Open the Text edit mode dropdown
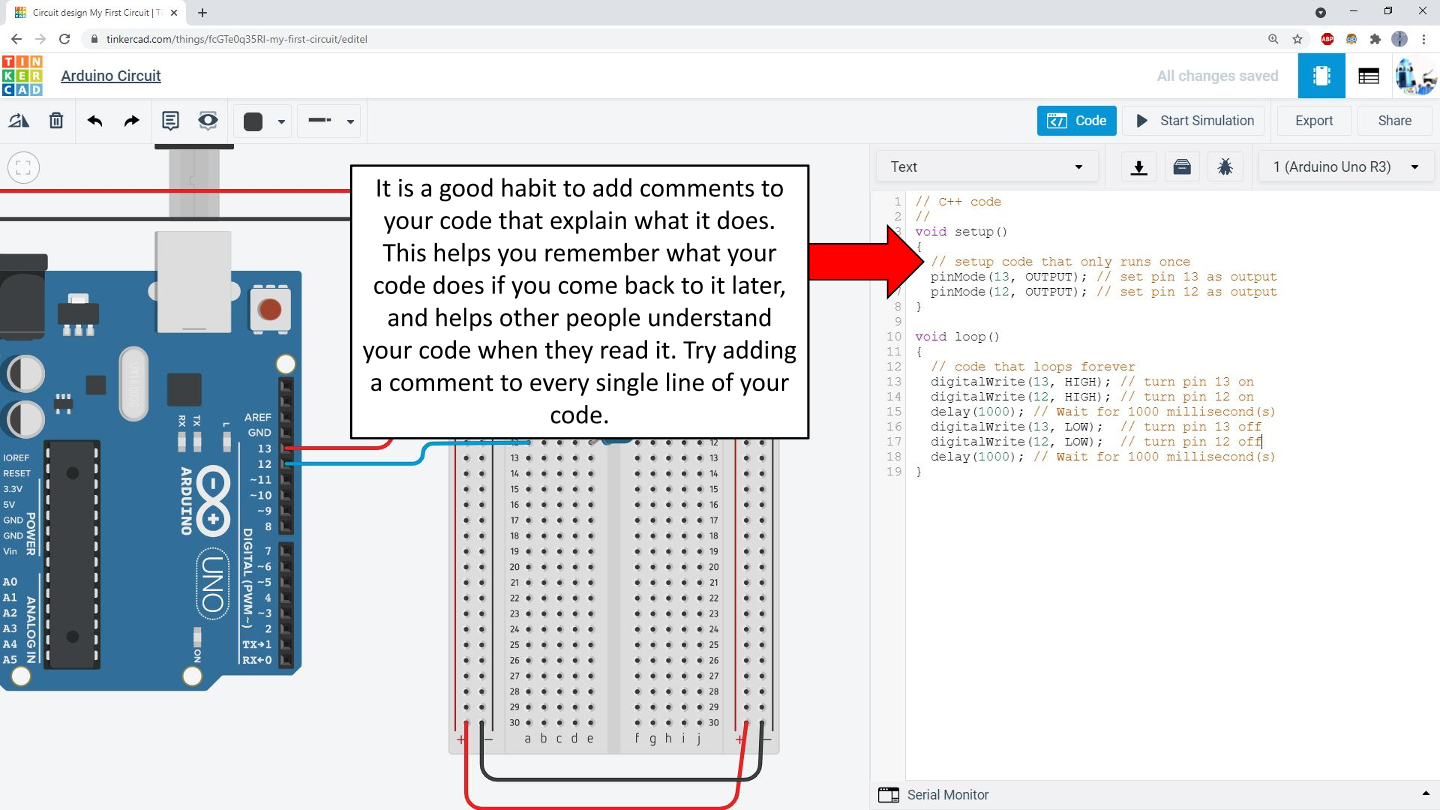 (x=986, y=167)
